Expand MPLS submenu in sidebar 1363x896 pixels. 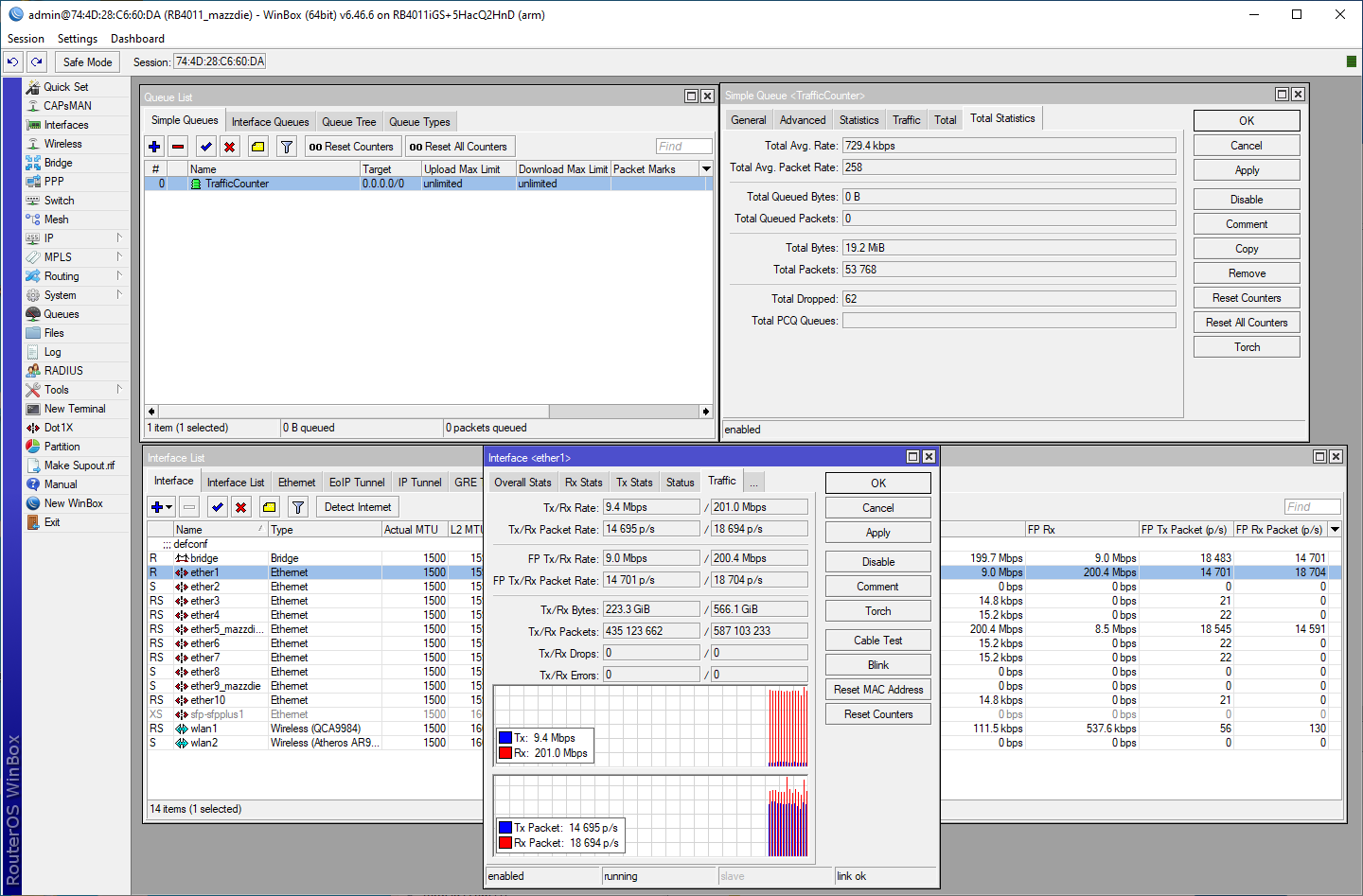point(119,256)
